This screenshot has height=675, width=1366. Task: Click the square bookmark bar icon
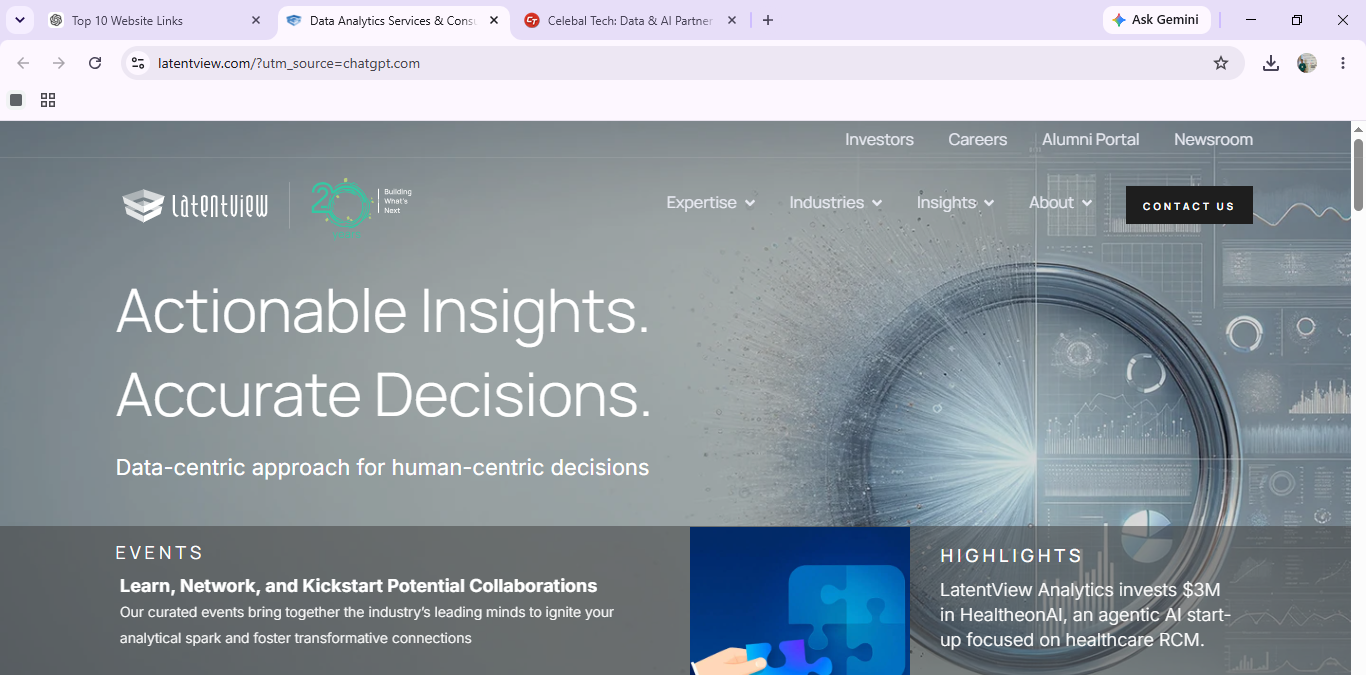[x=16, y=100]
